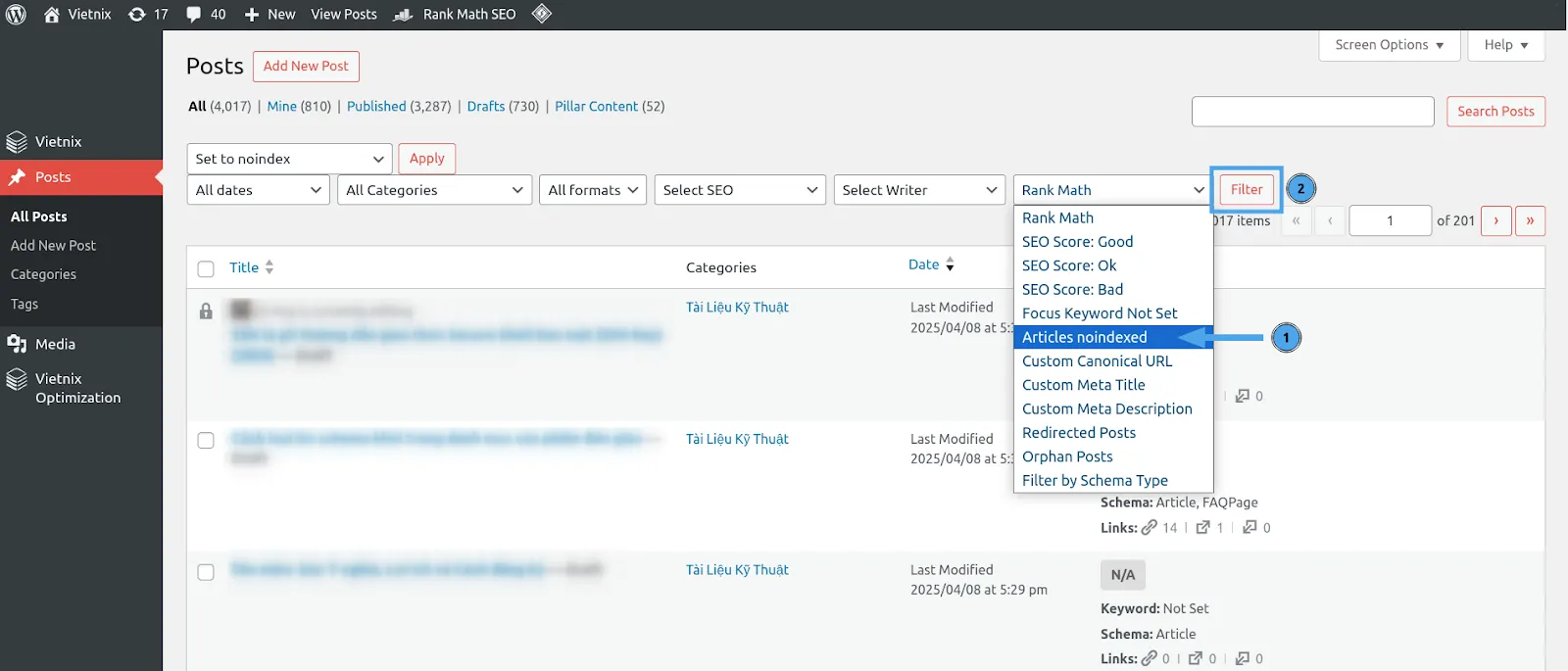Open Add New Post sidebar submenu
The width and height of the screenshot is (1568, 671).
tap(53, 246)
